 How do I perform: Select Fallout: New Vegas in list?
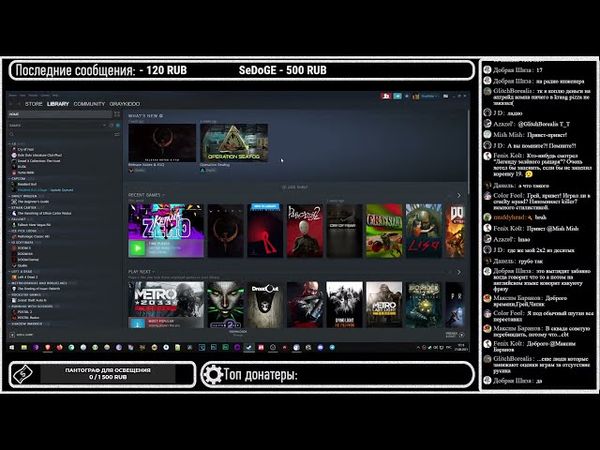[x=34, y=225]
